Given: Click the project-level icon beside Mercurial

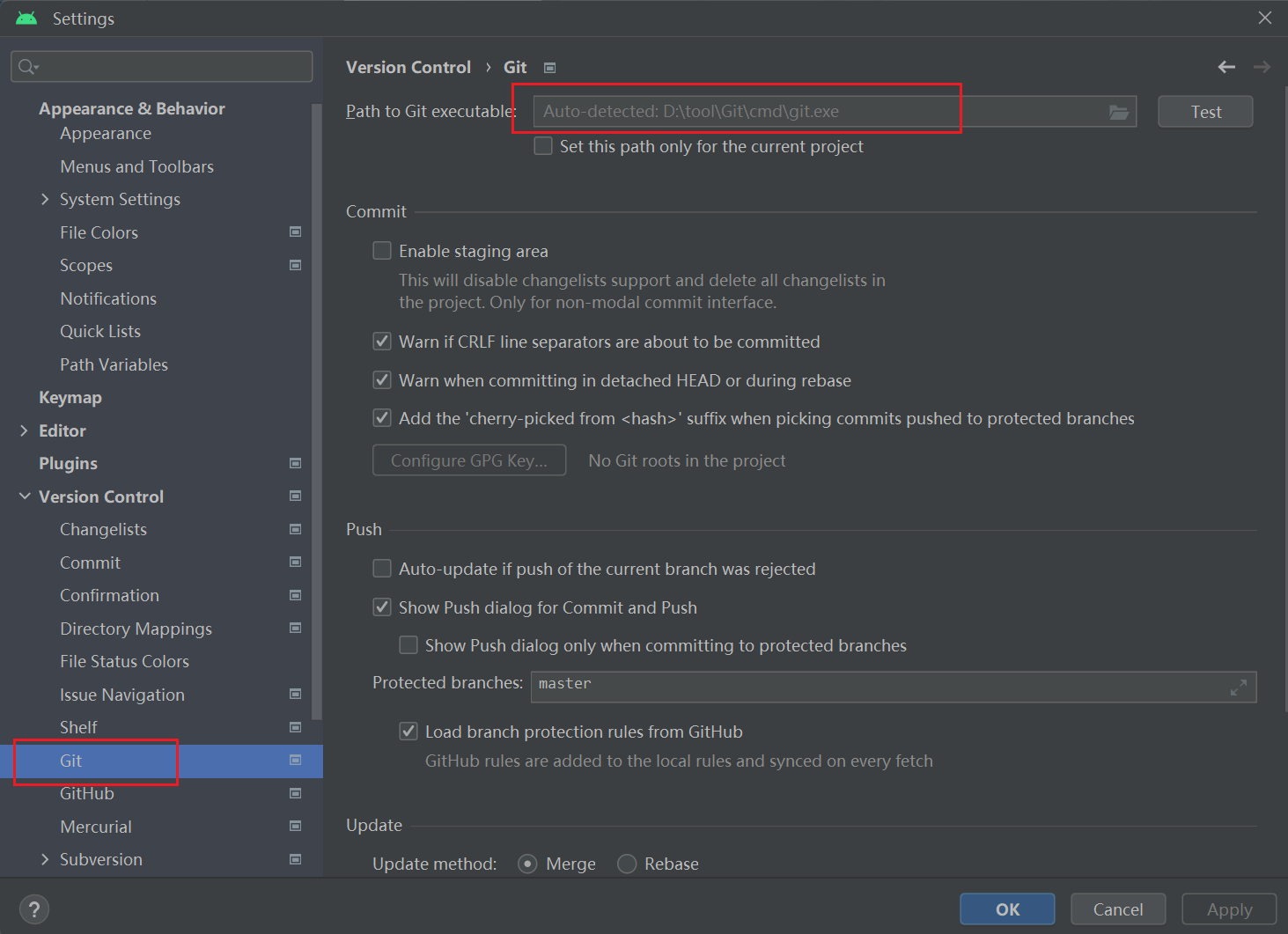Looking at the screenshot, I should (x=296, y=827).
